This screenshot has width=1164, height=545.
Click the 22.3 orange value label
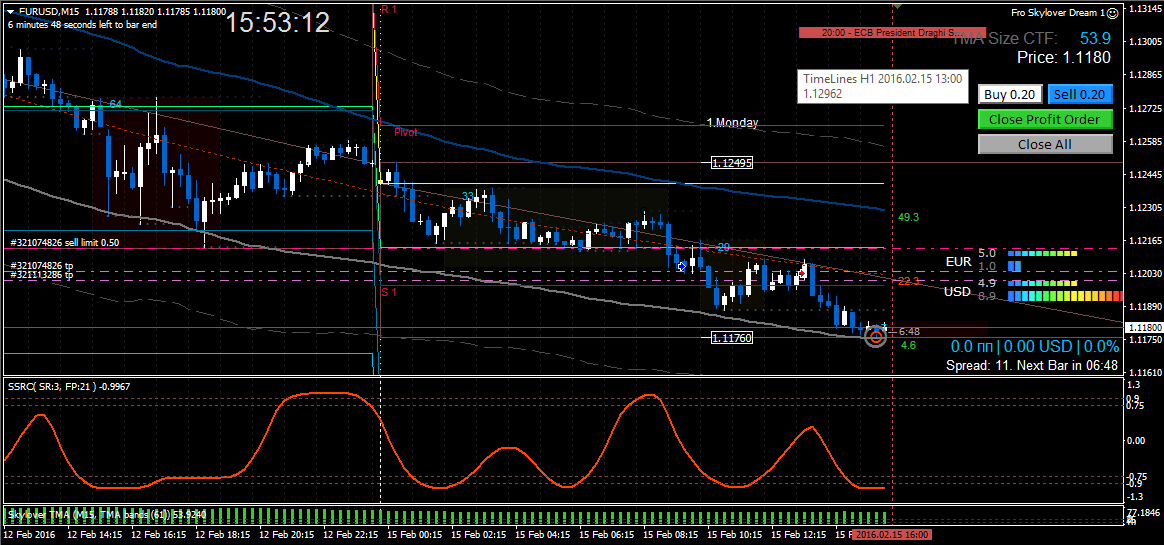pos(909,281)
